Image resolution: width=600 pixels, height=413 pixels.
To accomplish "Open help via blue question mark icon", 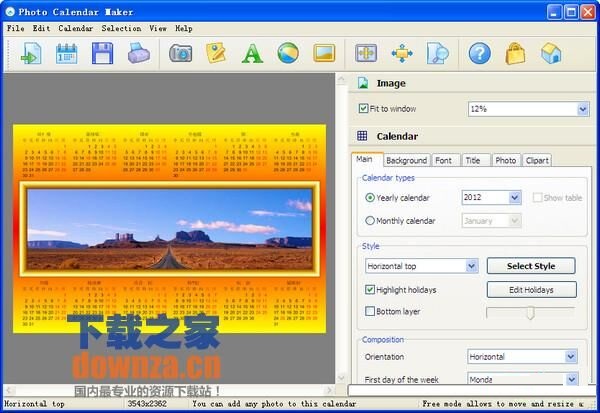I will click(x=479, y=54).
